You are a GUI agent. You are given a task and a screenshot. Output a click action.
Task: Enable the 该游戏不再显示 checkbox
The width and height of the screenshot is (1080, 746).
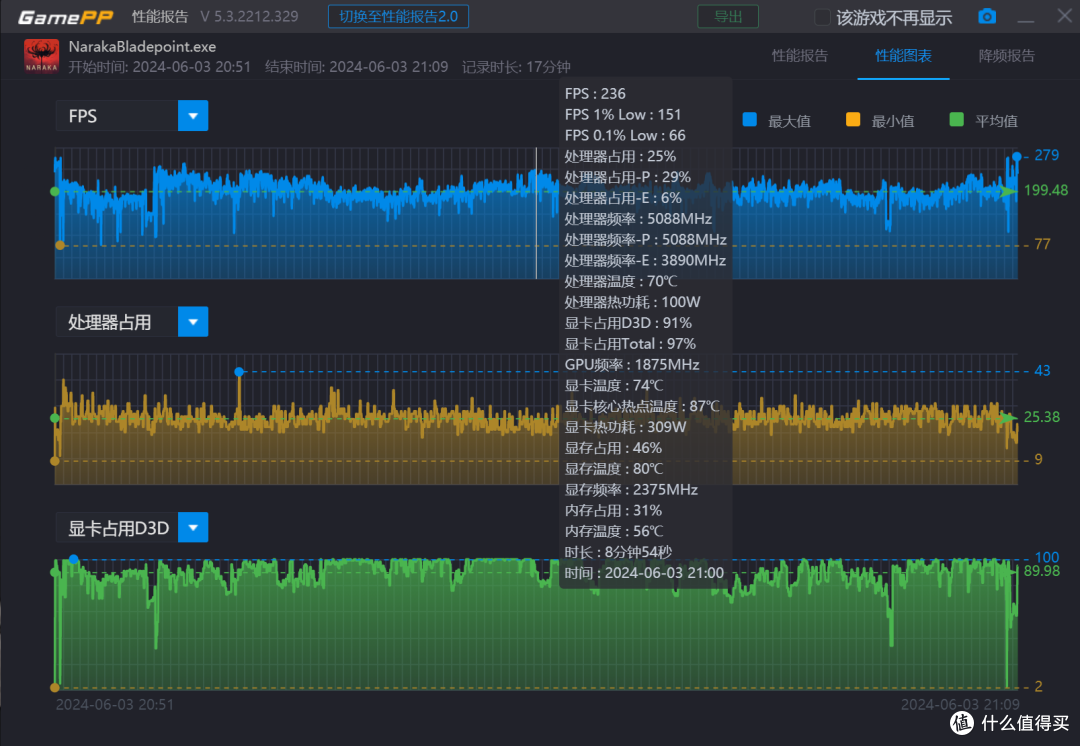pos(822,17)
